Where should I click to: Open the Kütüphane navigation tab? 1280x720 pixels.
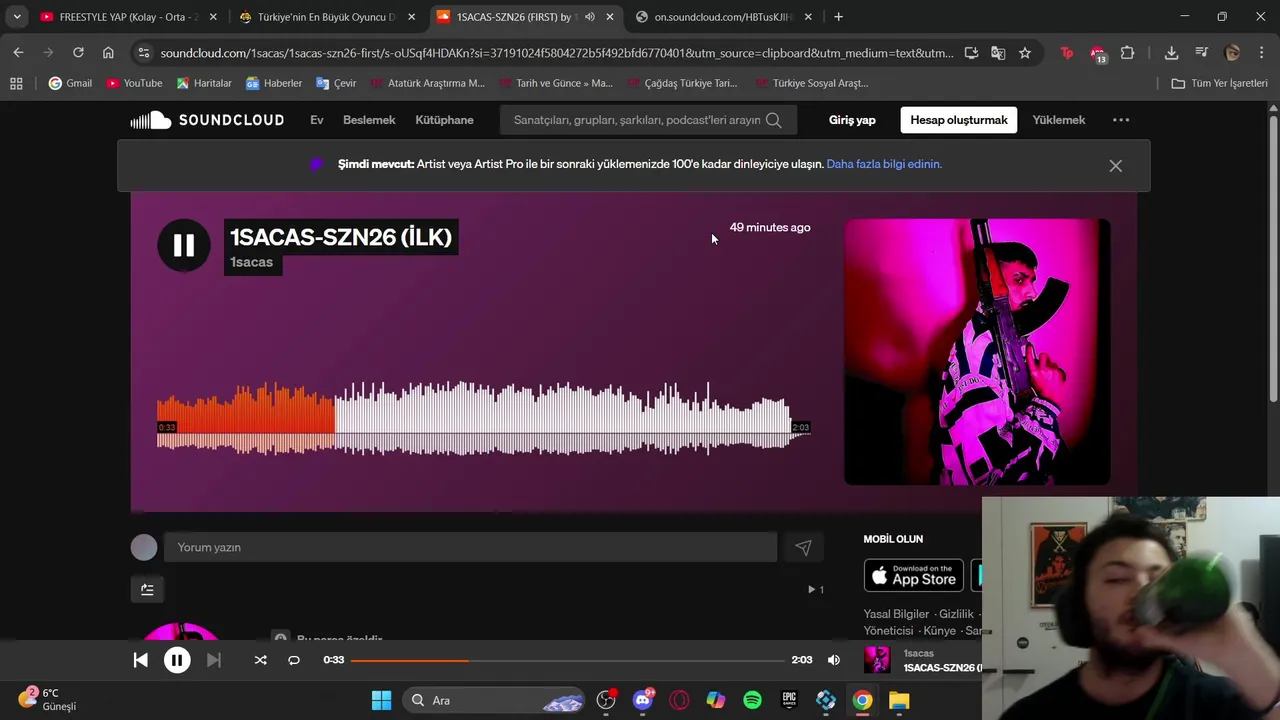click(x=444, y=120)
